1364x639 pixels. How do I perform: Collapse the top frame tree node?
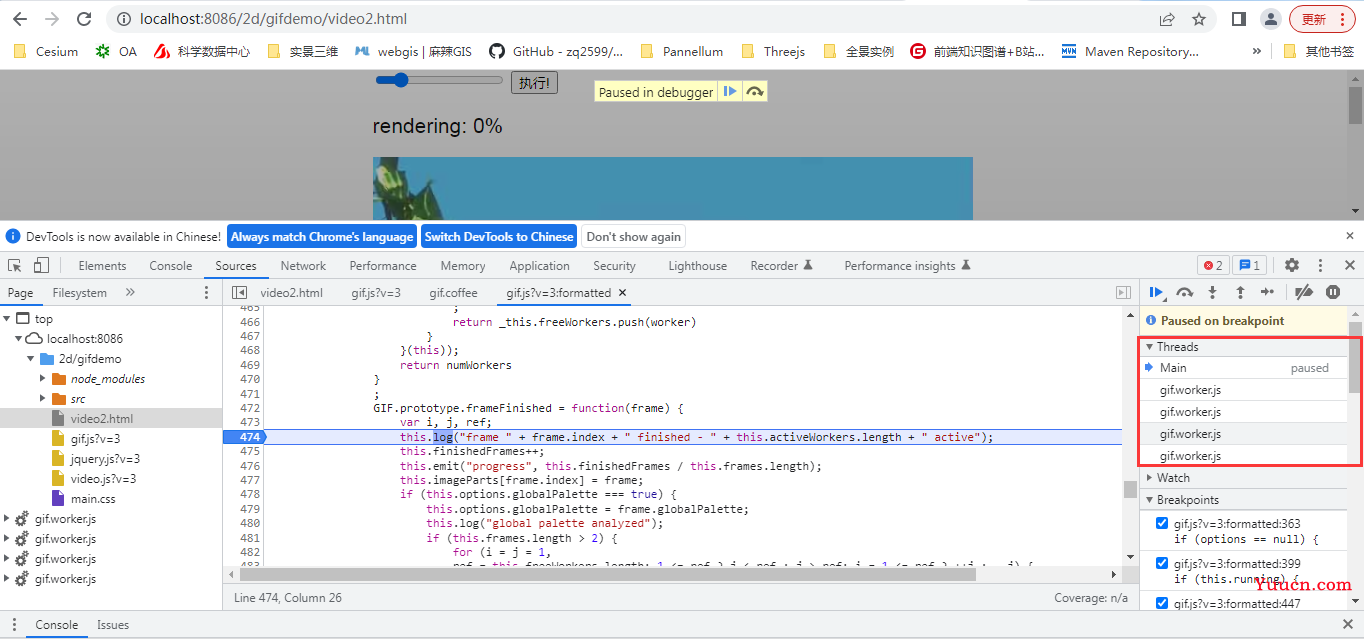7,318
